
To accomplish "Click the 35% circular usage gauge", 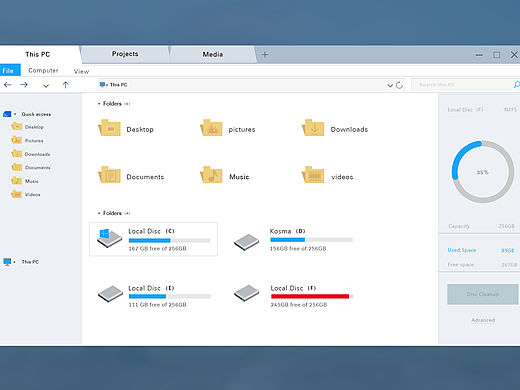I will (x=483, y=172).
